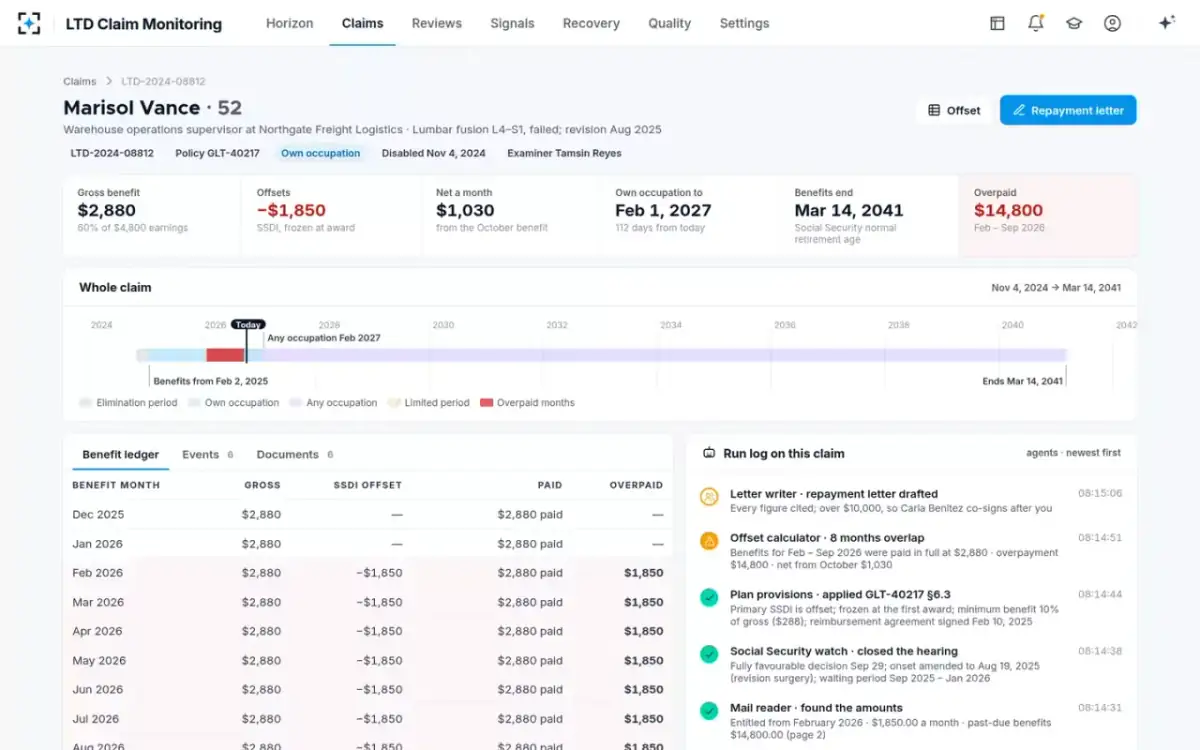Click the Policy GLT-40217 tag
Viewport: 1200px width, 750px height.
coord(217,153)
